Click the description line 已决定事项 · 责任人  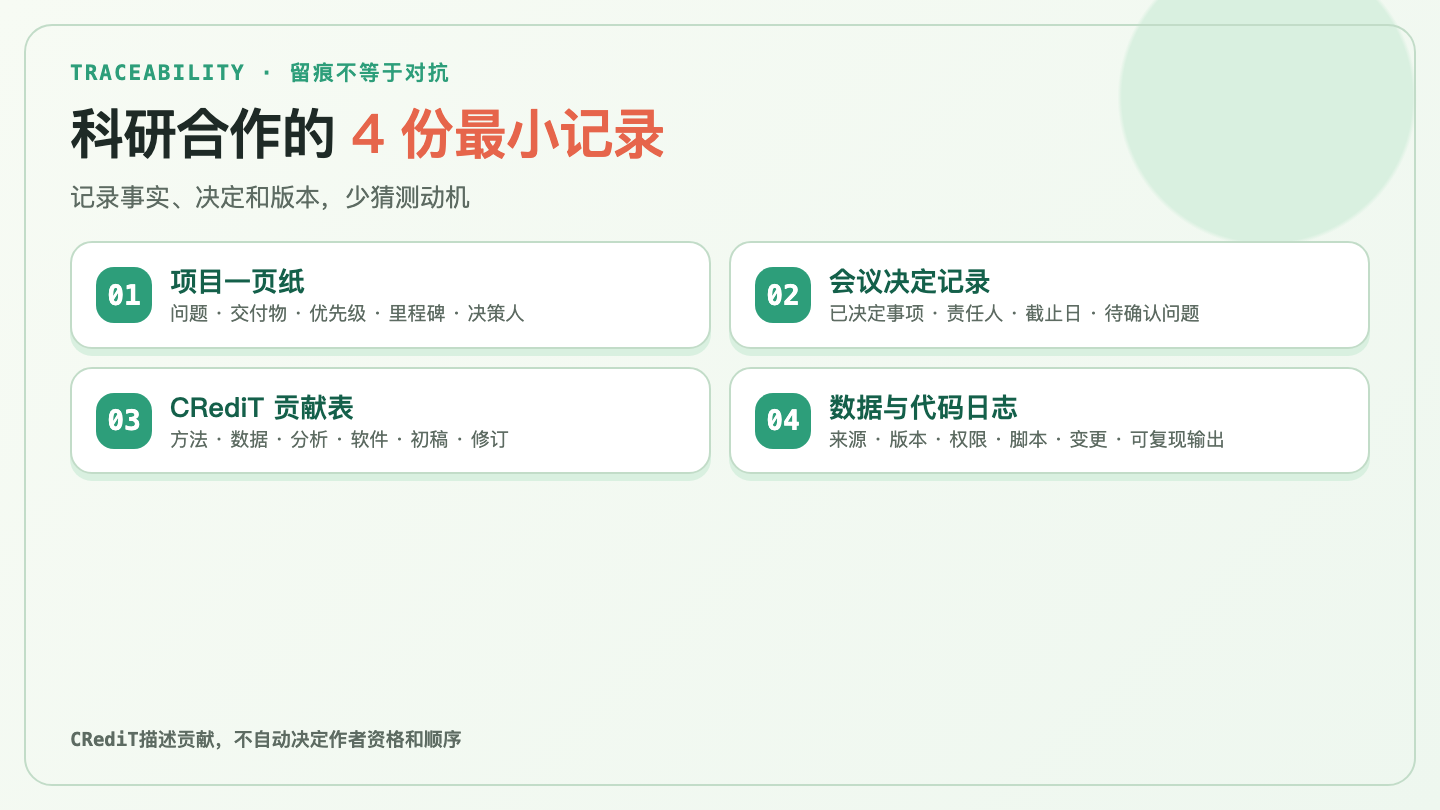tap(1014, 314)
